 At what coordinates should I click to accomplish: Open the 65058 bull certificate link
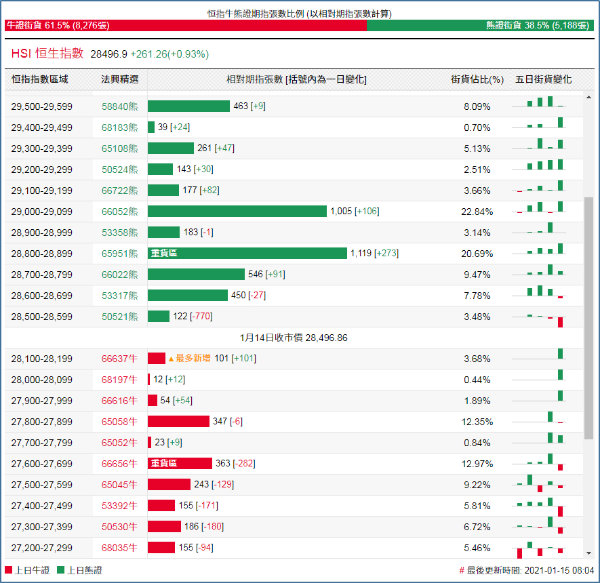(119, 422)
